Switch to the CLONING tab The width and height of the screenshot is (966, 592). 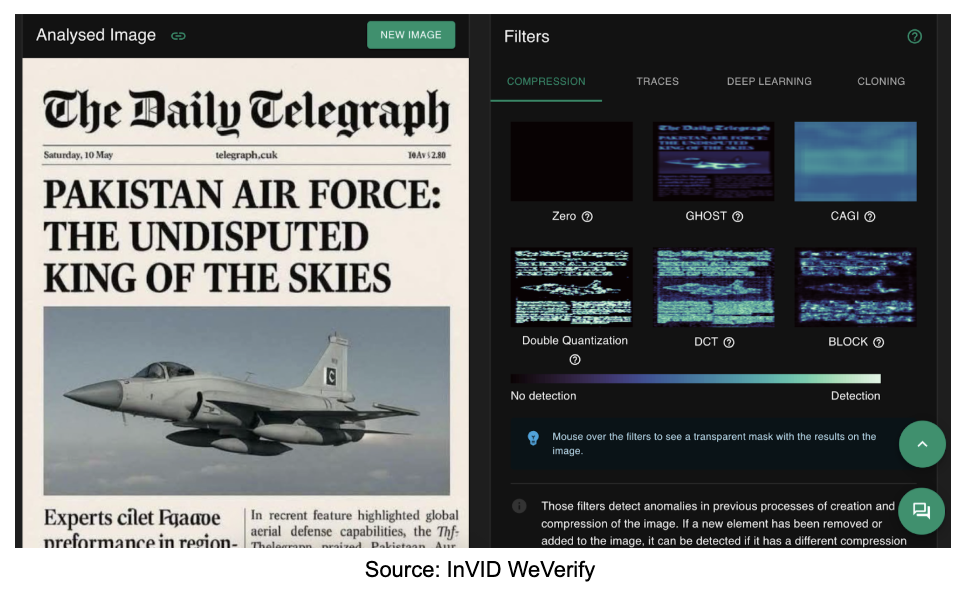881,81
